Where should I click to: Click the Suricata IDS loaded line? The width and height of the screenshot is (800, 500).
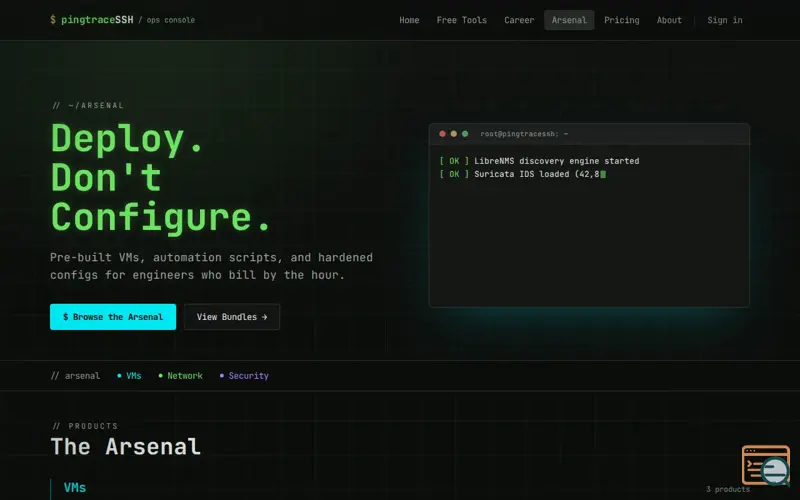522,174
